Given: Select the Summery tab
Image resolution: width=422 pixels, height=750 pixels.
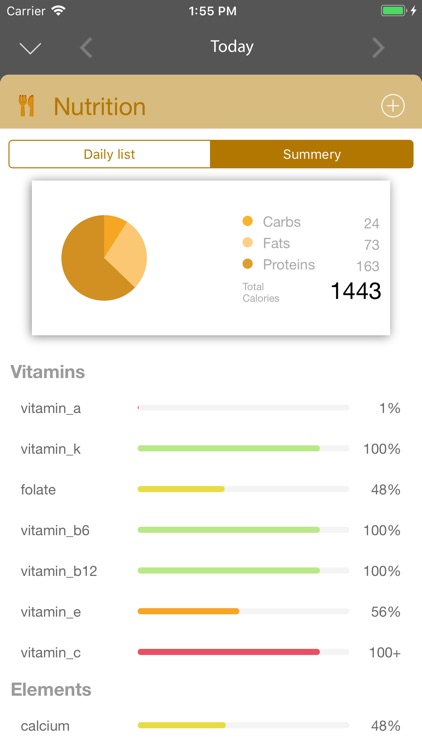Looking at the screenshot, I should [311, 154].
